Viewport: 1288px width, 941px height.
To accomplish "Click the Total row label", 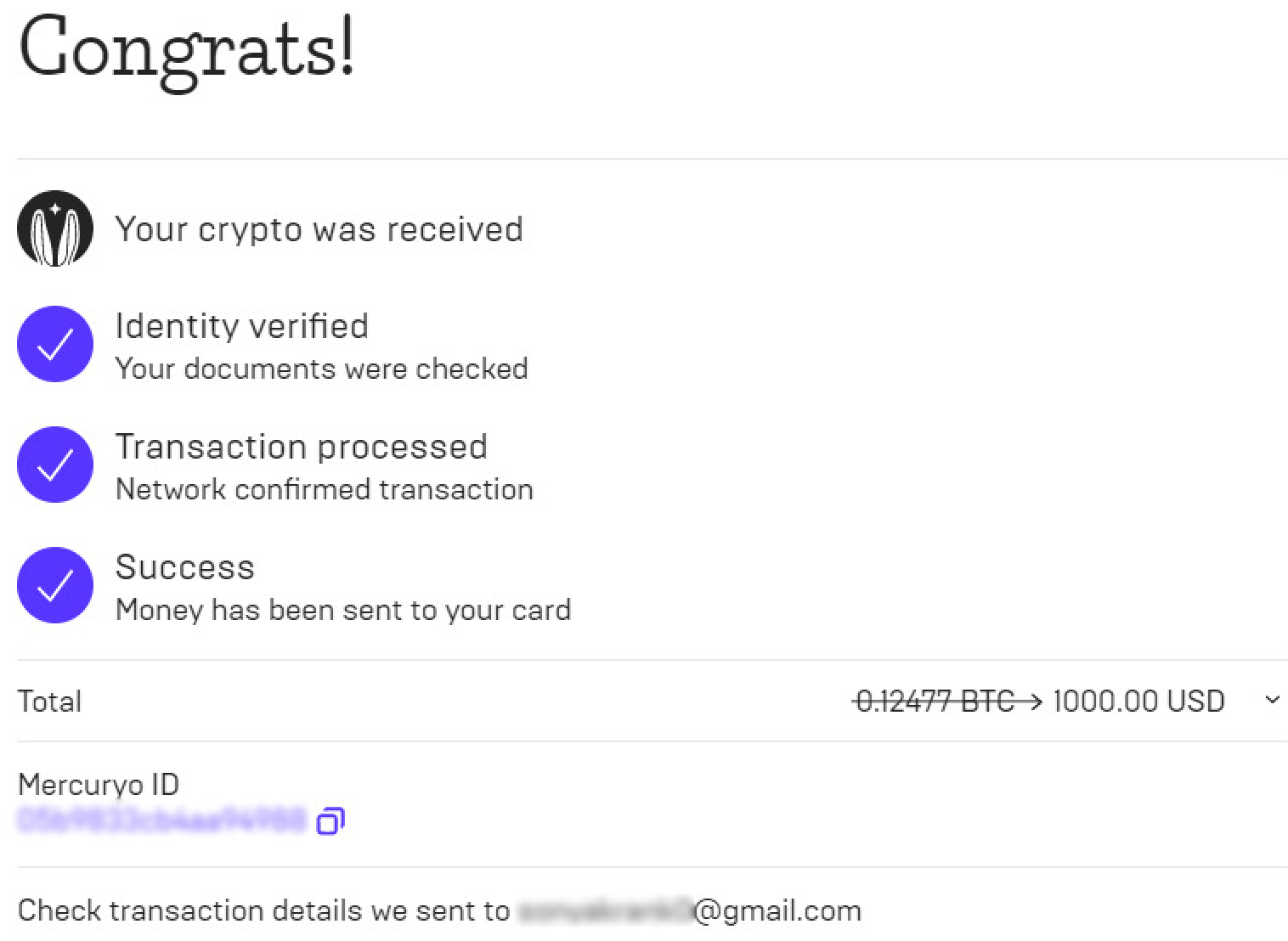I will (x=49, y=702).
